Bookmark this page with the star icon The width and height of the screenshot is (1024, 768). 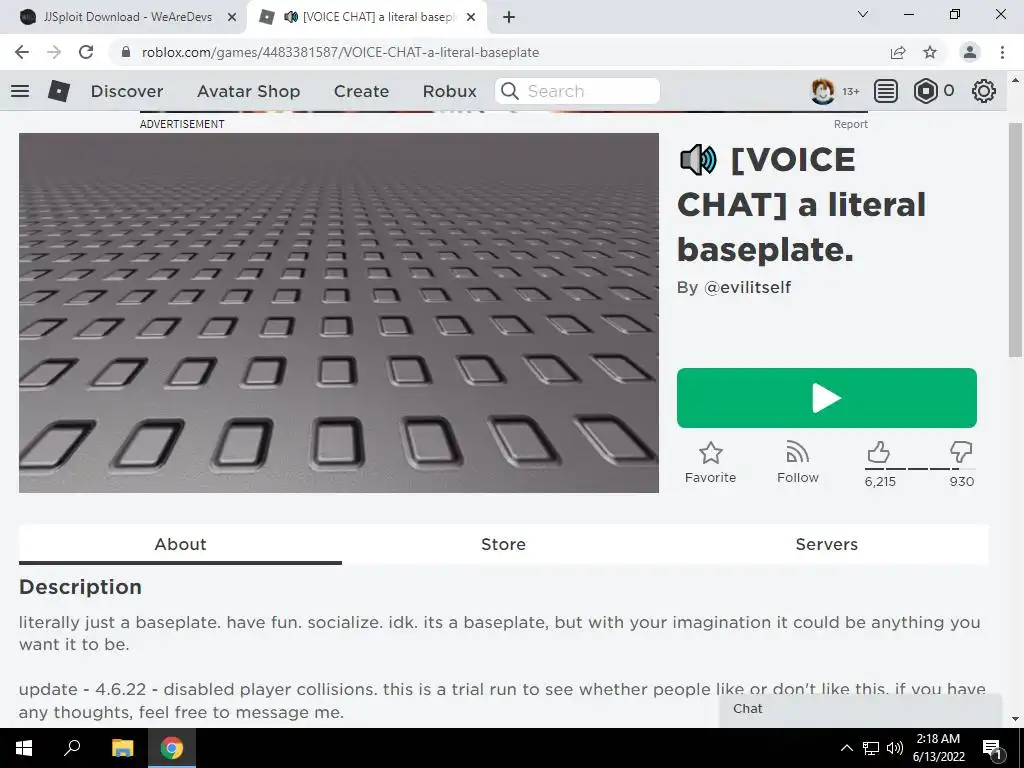[x=930, y=52]
